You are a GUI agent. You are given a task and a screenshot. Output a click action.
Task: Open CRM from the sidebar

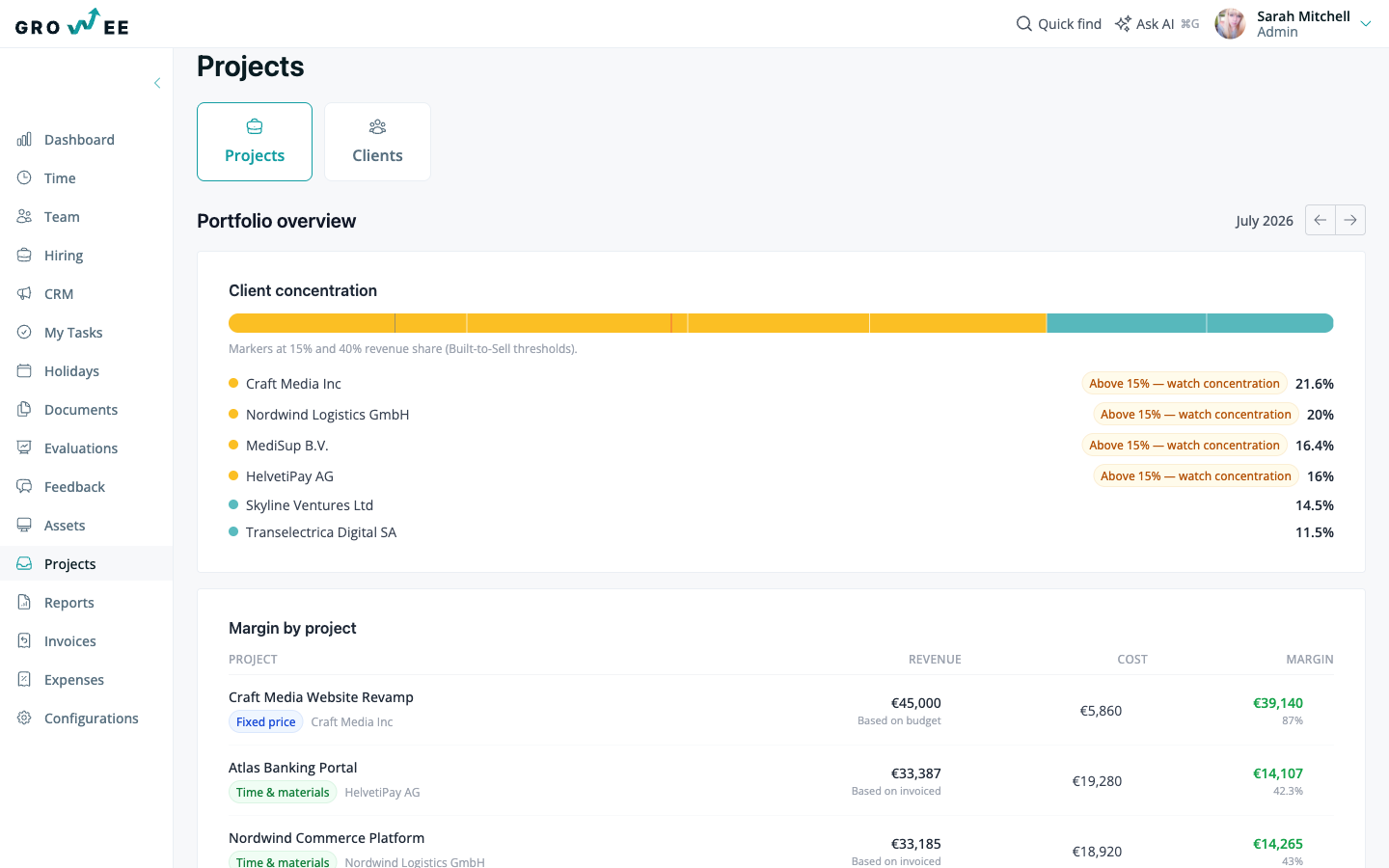point(87,294)
